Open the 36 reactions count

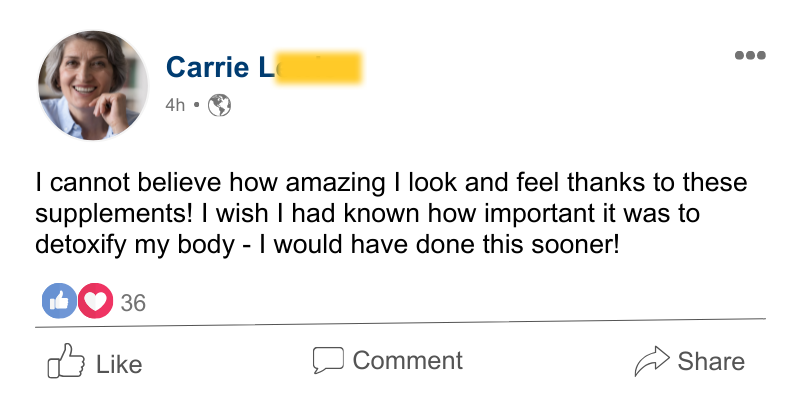pos(133,303)
